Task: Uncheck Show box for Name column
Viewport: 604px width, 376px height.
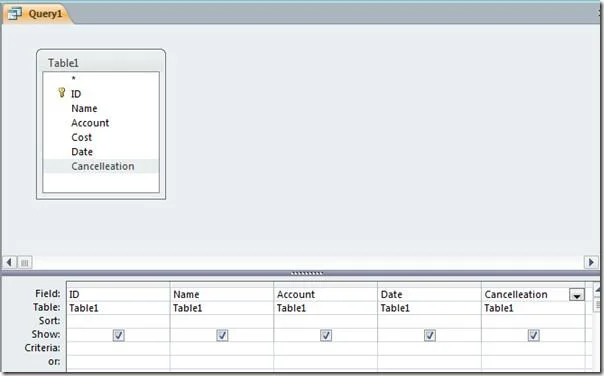Action: pos(222,335)
